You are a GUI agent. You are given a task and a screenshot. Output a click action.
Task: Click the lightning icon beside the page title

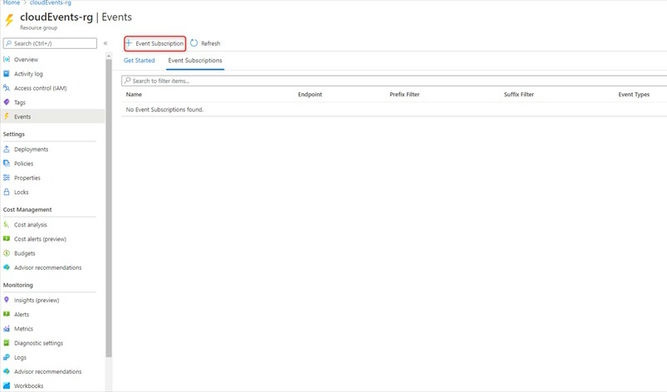[x=9, y=20]
